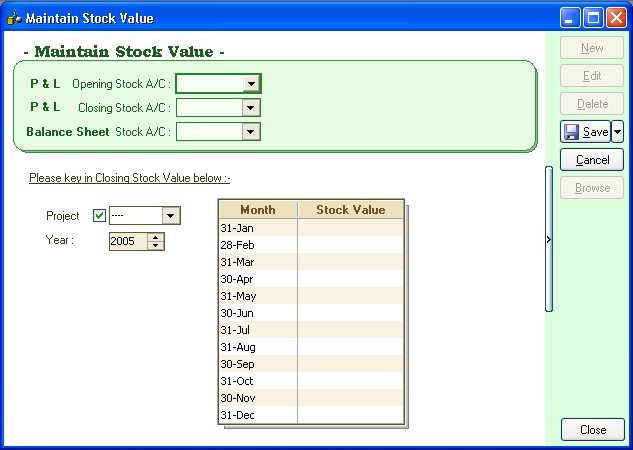
Task: Click the Cancel button
Action: tap(592, 160)
